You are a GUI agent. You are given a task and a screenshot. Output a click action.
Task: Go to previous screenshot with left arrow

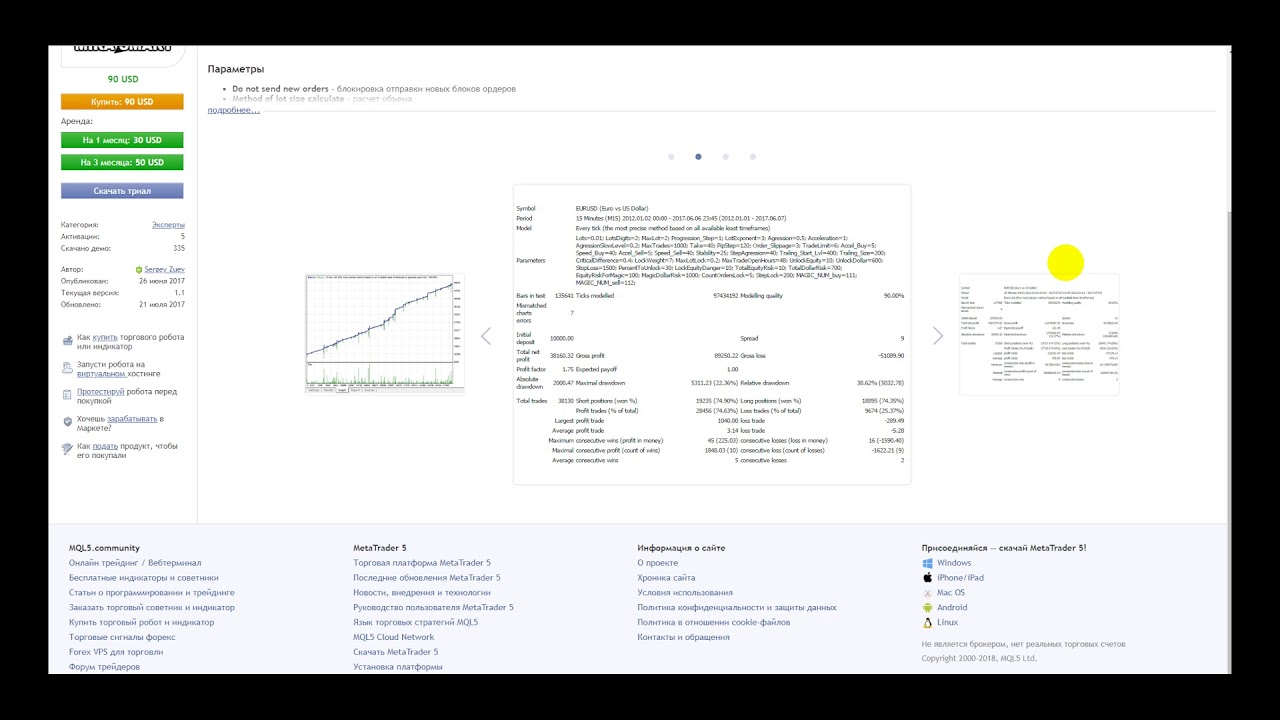click(x=486, y=336)
